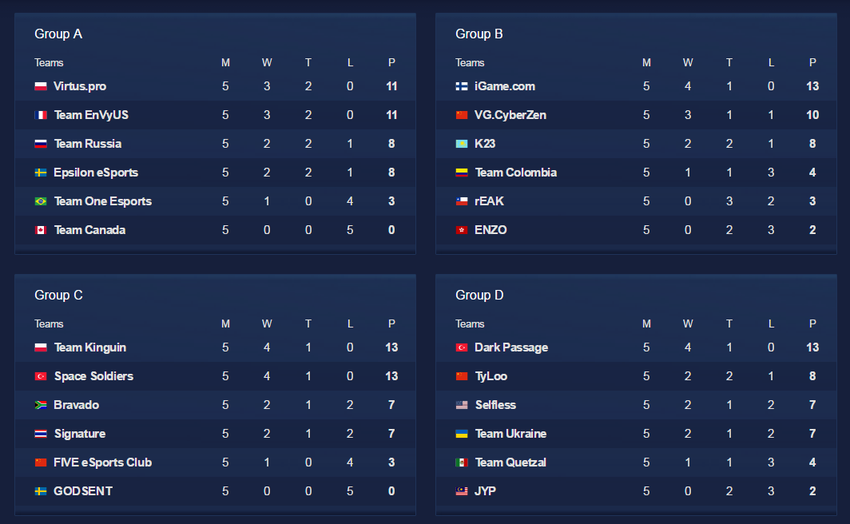Select the Group A table heading
Viewport: 850px width, 524px height.
click(59, 34)
